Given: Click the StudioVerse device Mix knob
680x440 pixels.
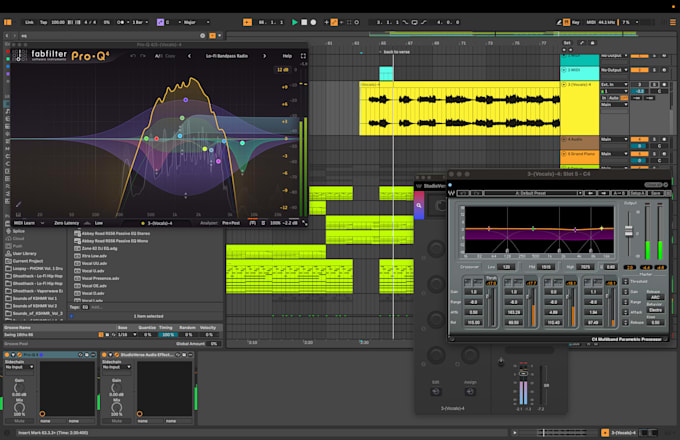Looking at the screenshot, I should pyautogui.click(x=116, y=408).
